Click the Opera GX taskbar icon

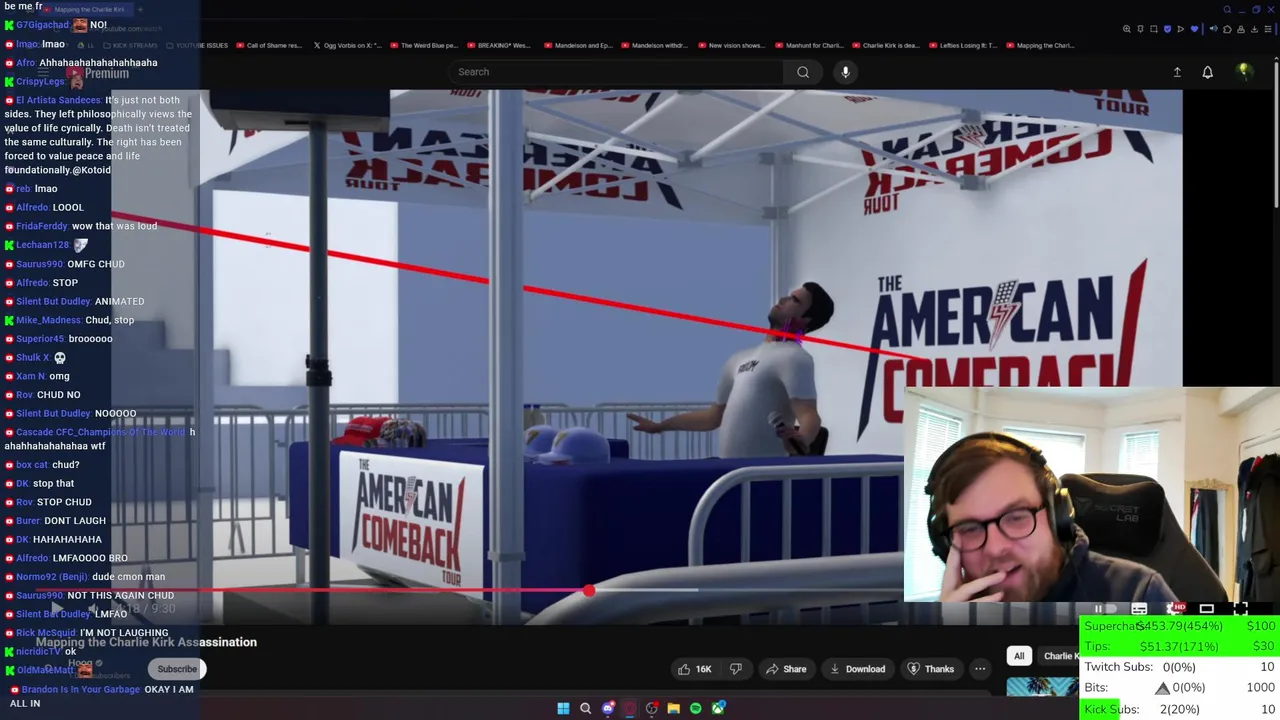coord(629,708)
